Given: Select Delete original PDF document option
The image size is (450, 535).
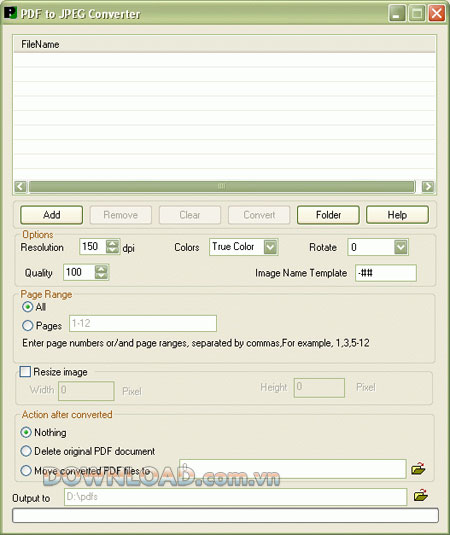Looking at the screenshot, I should pyautogui.click(x=26, y=451).
